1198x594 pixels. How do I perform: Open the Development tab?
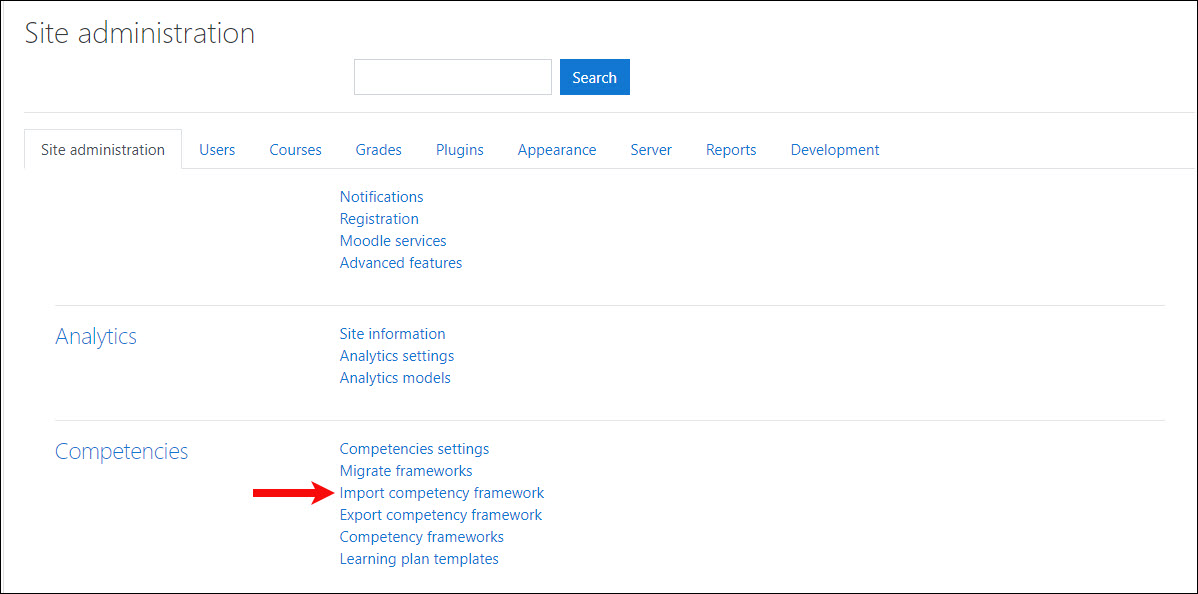(x=834, y=150)
